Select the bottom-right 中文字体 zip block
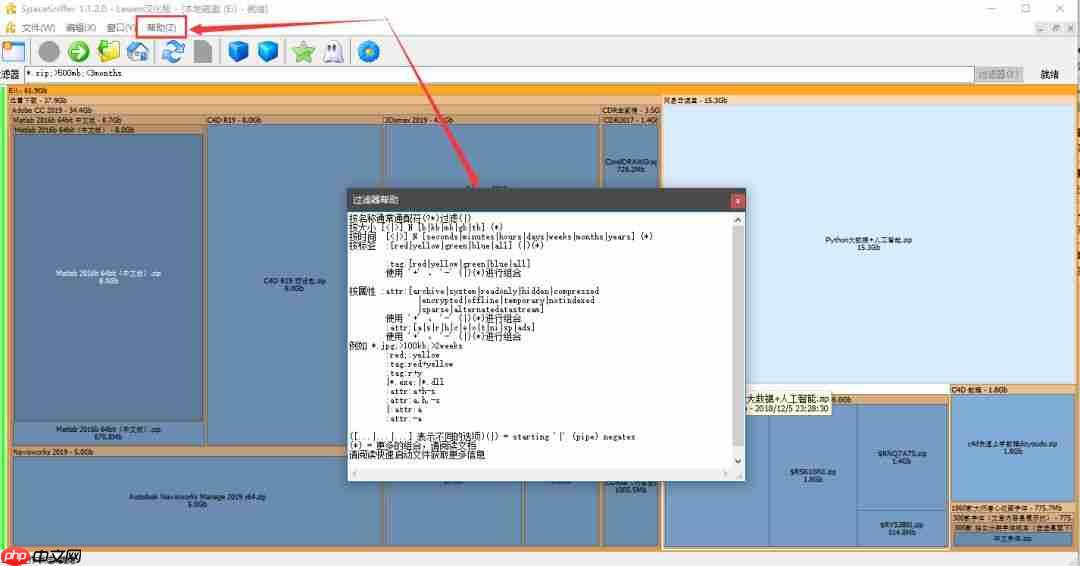This screenshot has height=566, width=1080. 1012,538
